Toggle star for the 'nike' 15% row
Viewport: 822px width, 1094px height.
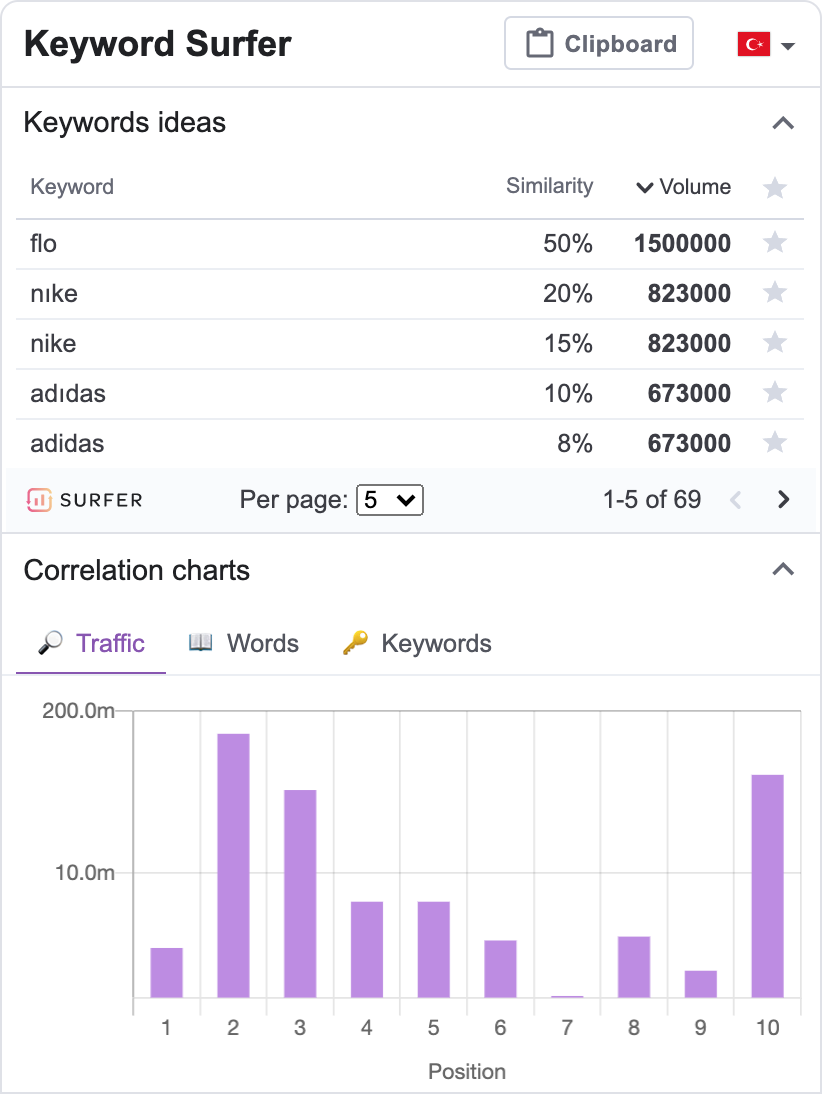tap(775, 343)
